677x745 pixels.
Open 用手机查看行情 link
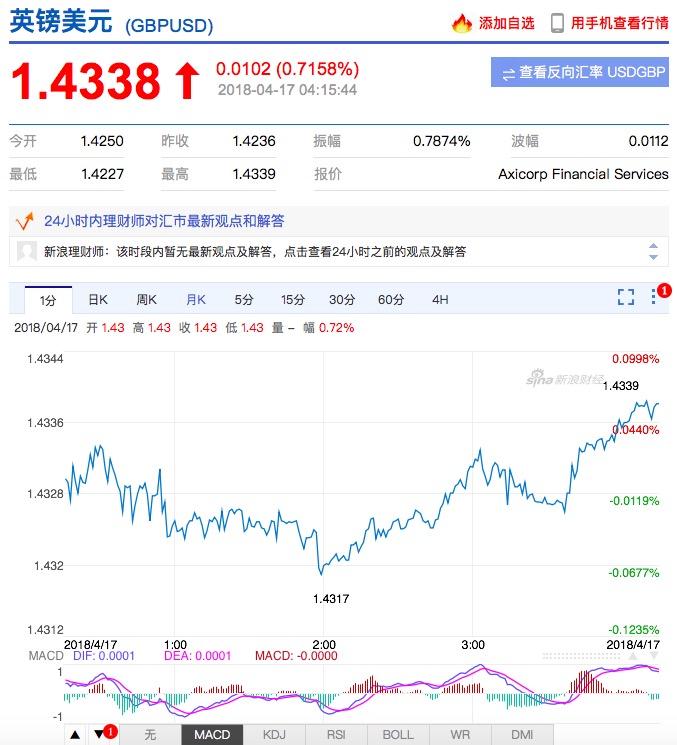(x=620, y=23)
